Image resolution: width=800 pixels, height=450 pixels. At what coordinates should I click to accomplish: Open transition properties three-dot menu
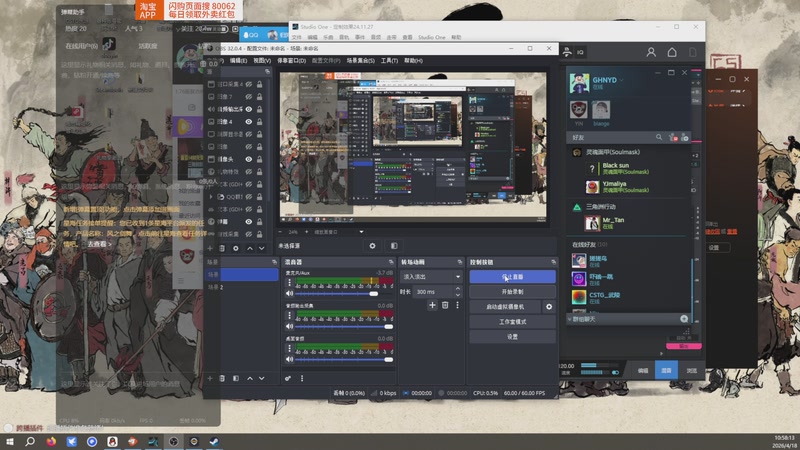[457, 305]
